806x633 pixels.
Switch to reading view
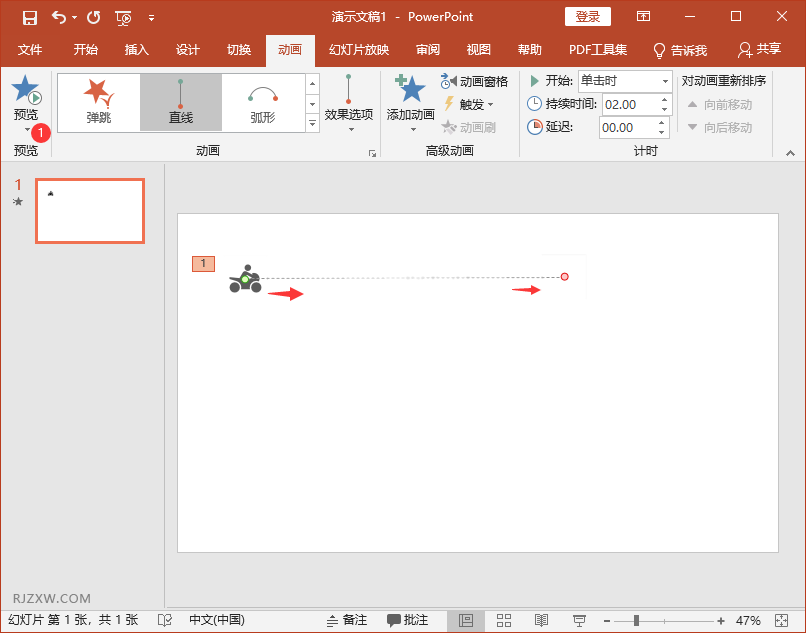541,620
